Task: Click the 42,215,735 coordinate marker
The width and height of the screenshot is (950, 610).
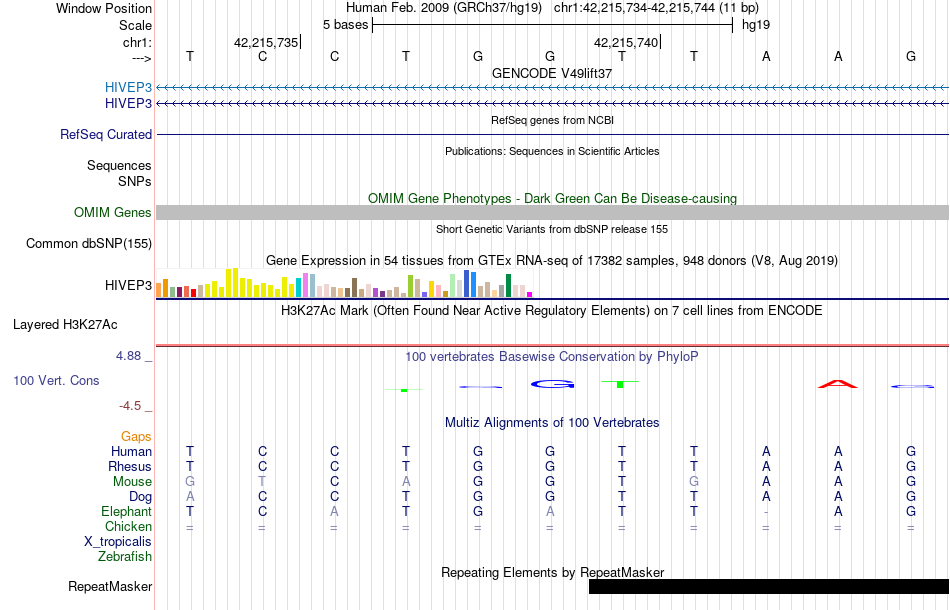Action: [x=267, y=42]
